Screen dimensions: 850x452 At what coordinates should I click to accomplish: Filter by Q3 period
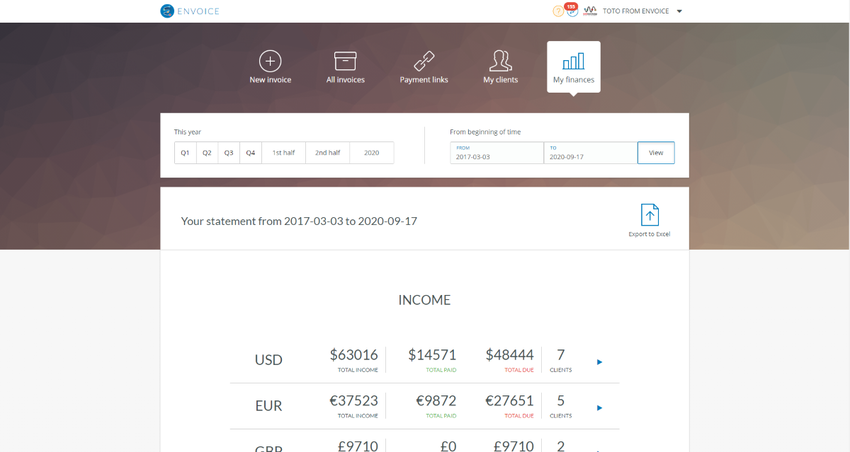[229, 153]
